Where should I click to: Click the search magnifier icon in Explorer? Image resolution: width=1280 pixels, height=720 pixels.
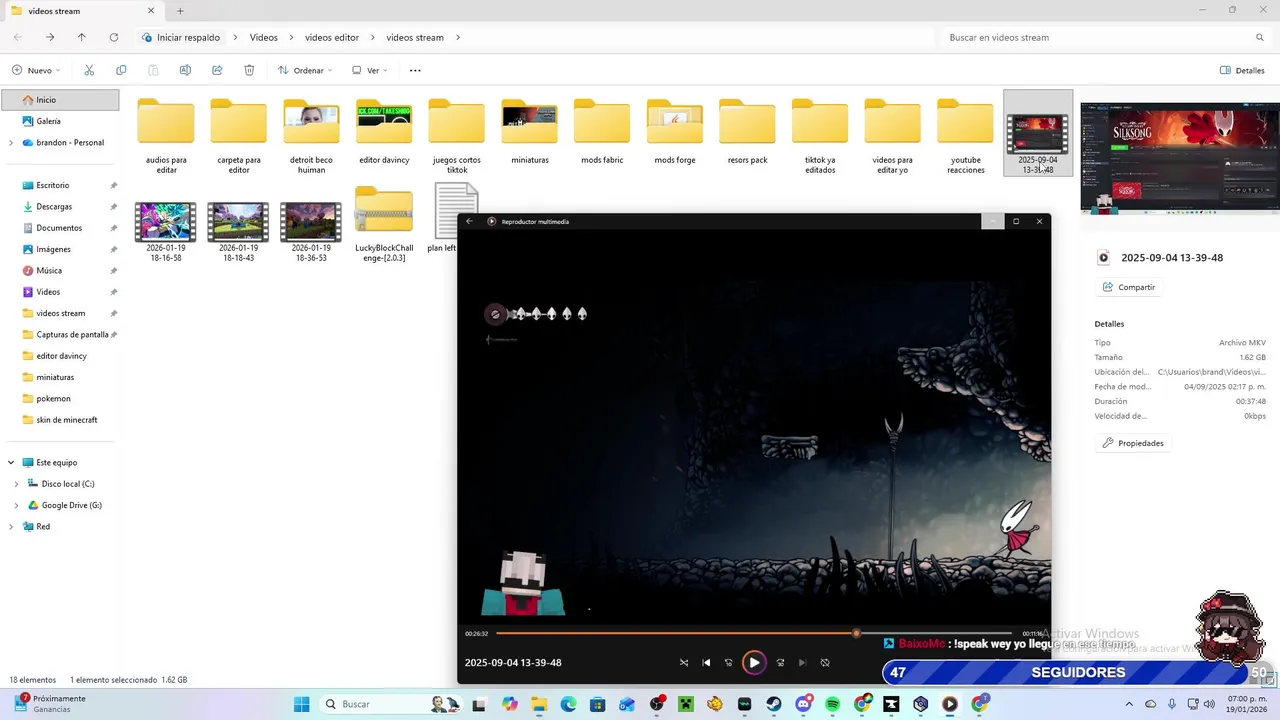(x=1260, y=37)
